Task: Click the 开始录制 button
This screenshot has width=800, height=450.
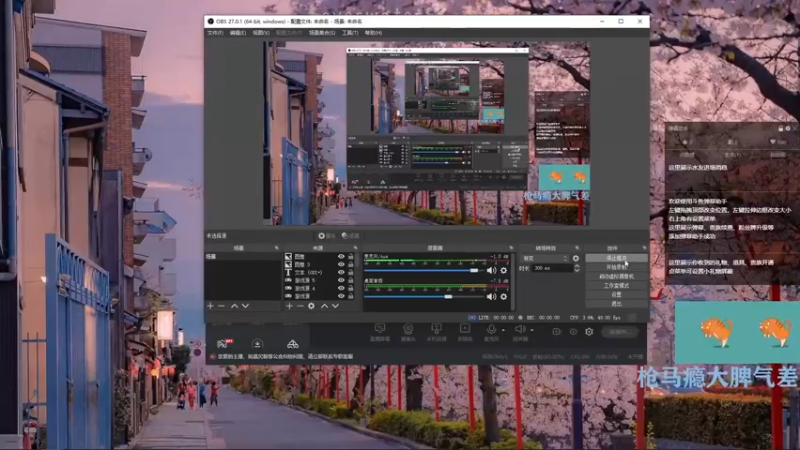Action: (x=616, y=267)
